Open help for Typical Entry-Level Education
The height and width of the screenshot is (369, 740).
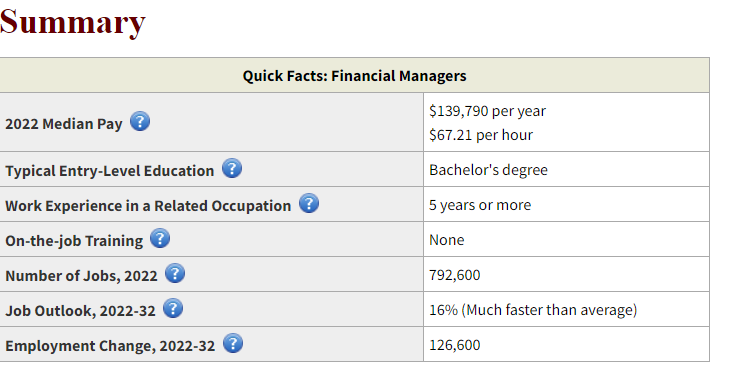click(232, 168)
